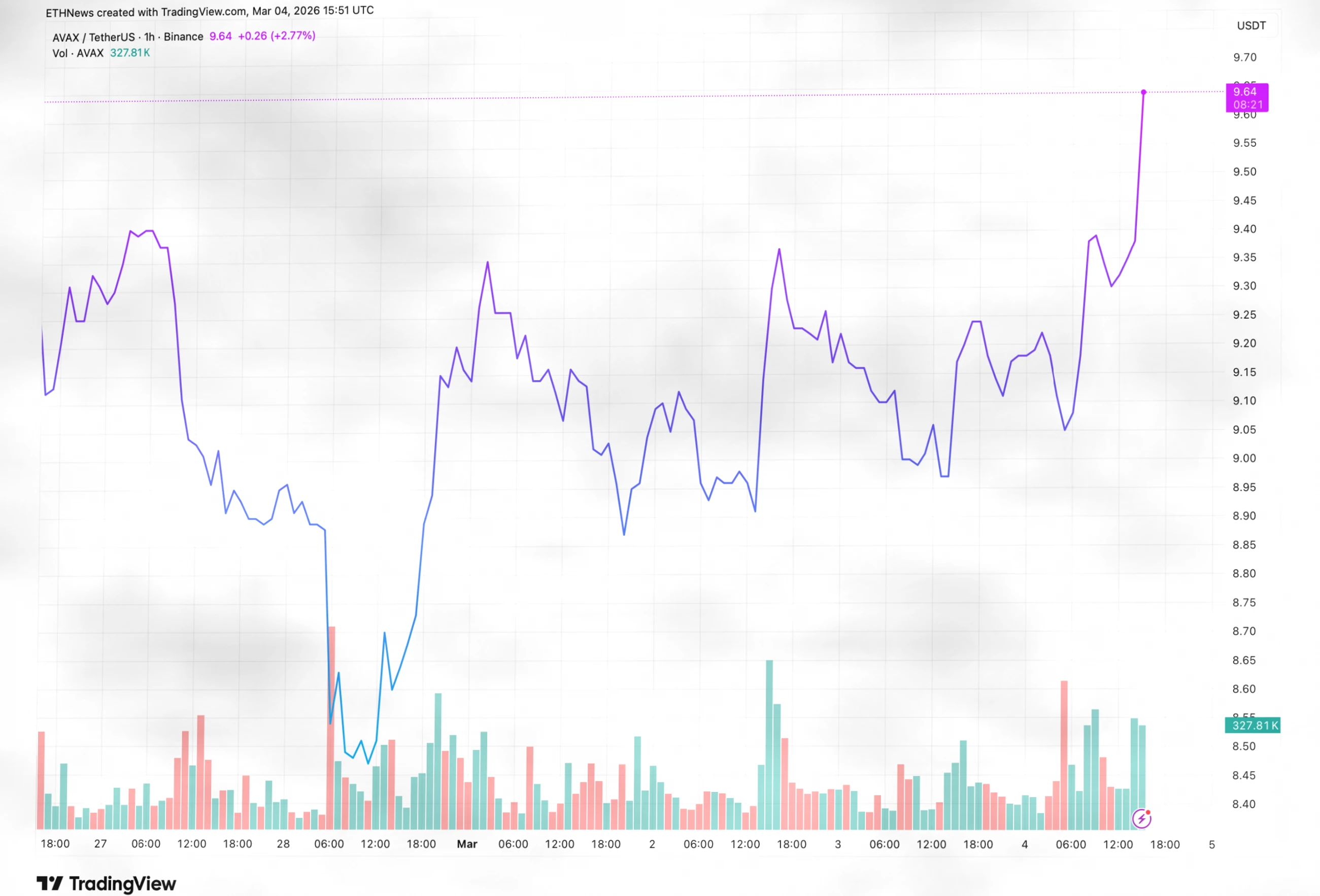
Task: Click the magenta dot at the line's end
Action: click(1143, 92)
